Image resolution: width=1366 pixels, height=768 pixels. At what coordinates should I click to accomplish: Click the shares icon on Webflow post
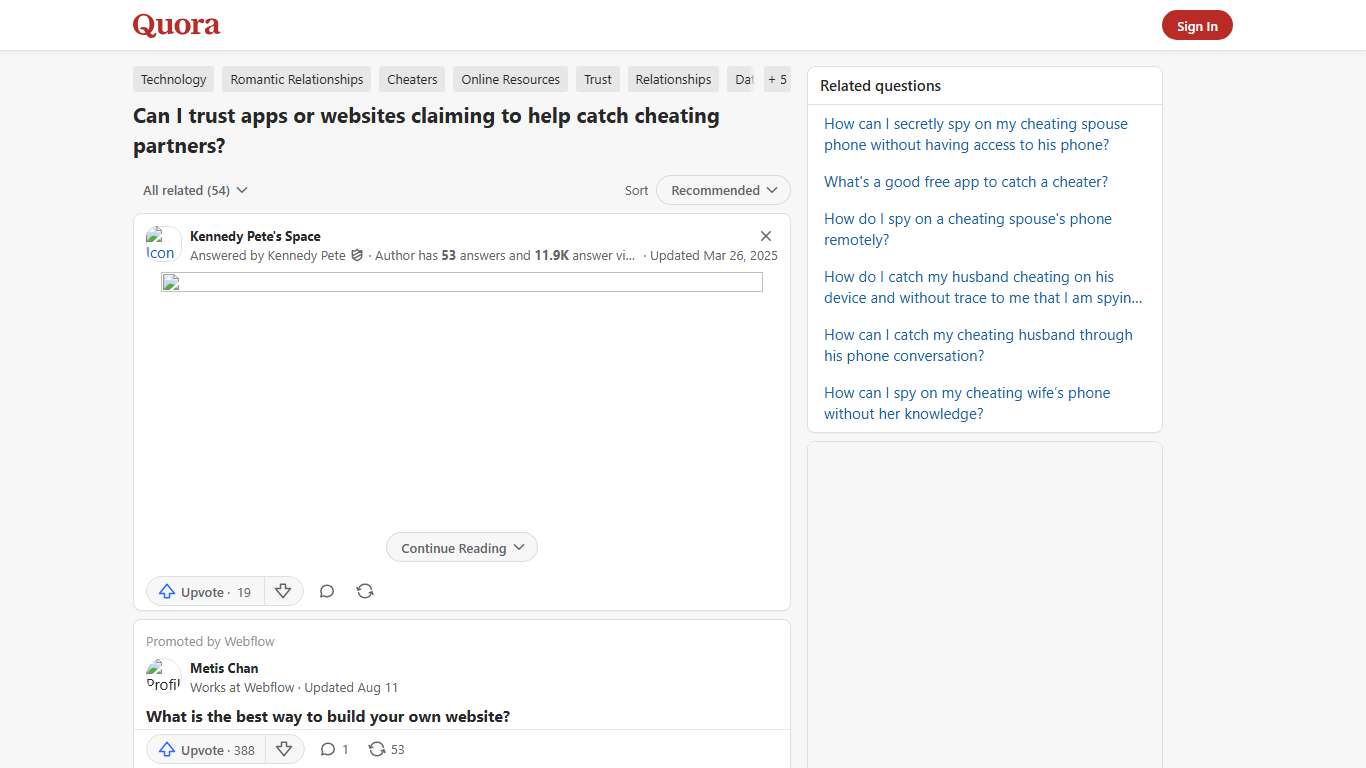click(x=375, y=749)
